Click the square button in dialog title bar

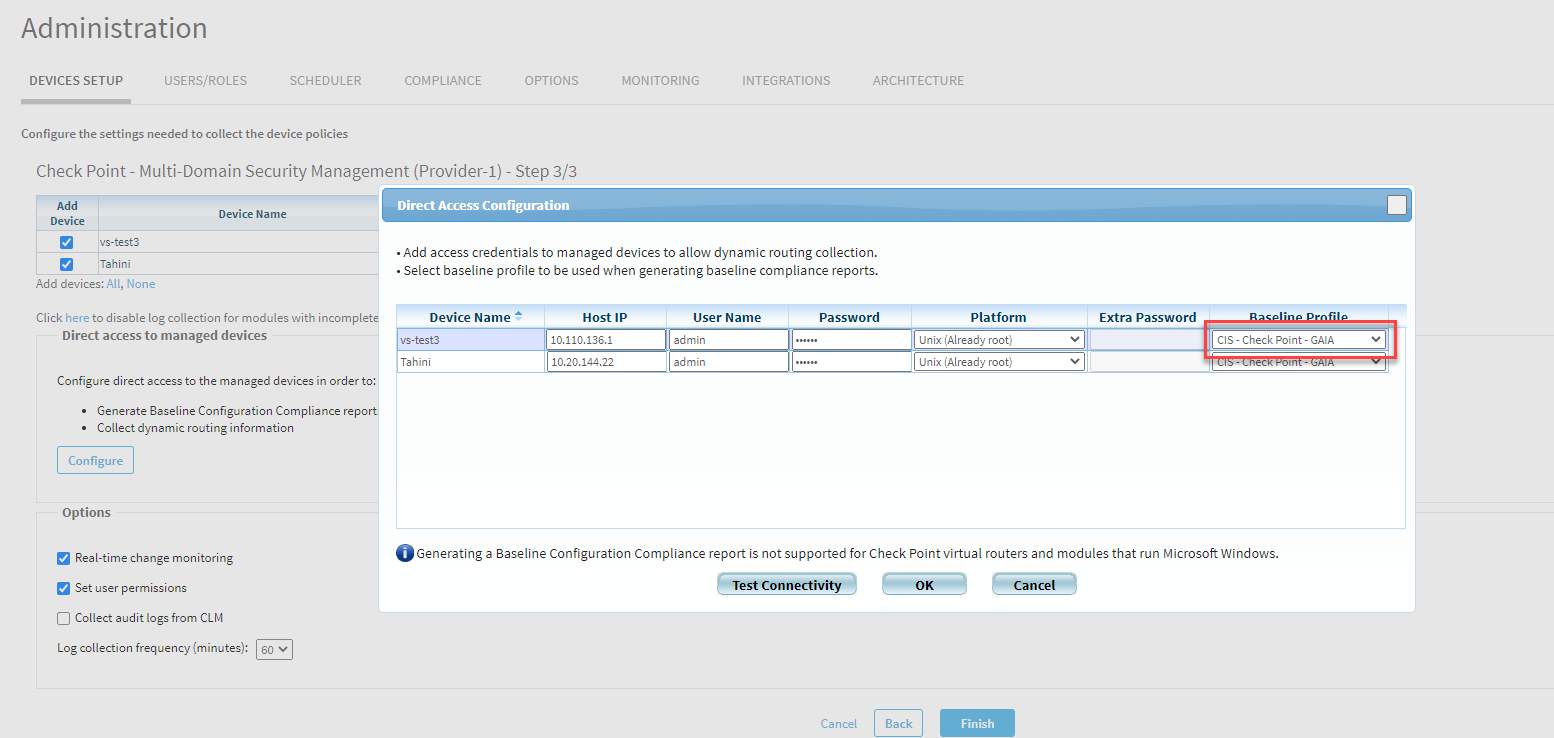[x=1396, y=205]
